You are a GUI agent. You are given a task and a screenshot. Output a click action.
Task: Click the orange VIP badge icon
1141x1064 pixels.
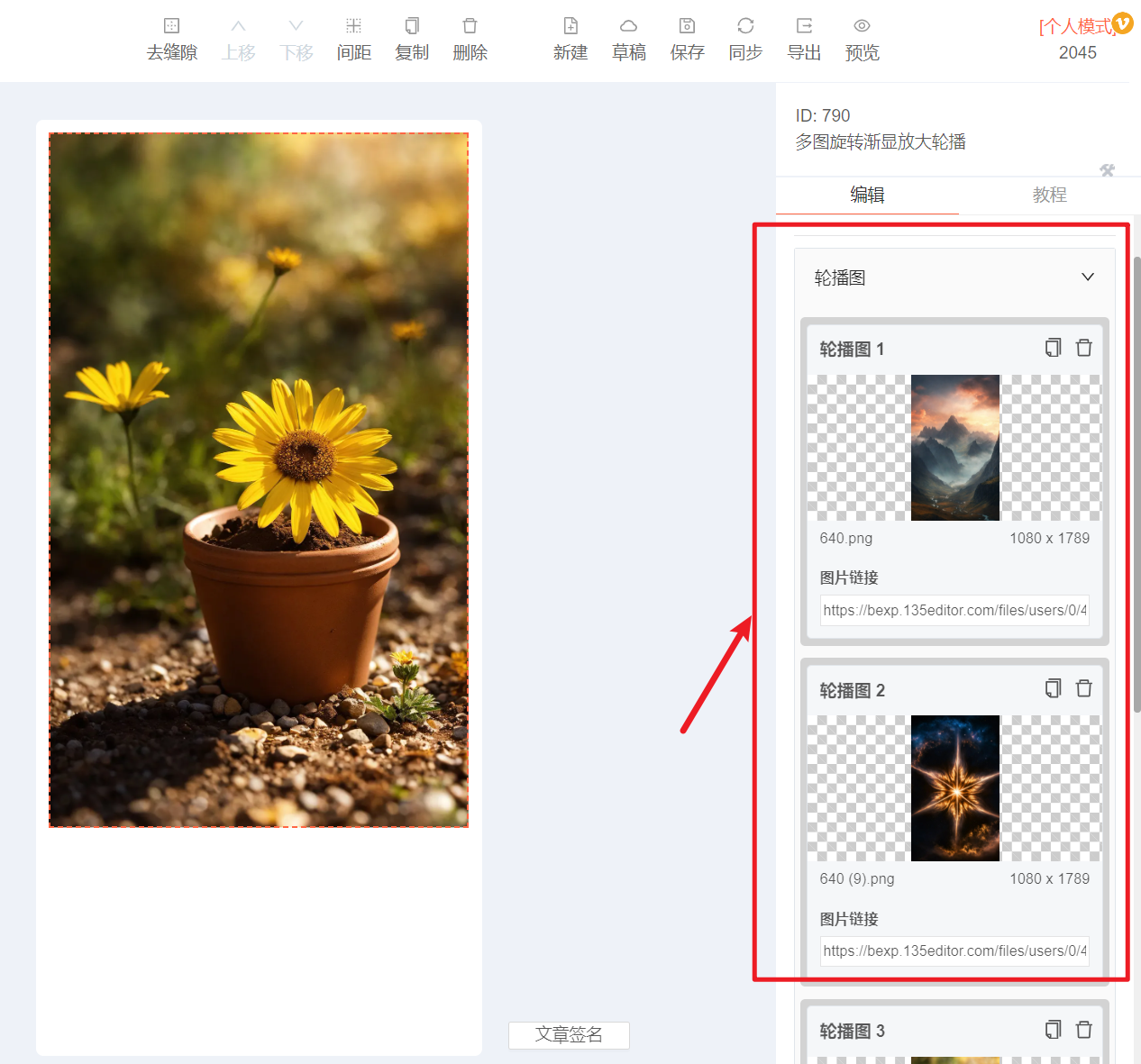[x=1122, y=23]
